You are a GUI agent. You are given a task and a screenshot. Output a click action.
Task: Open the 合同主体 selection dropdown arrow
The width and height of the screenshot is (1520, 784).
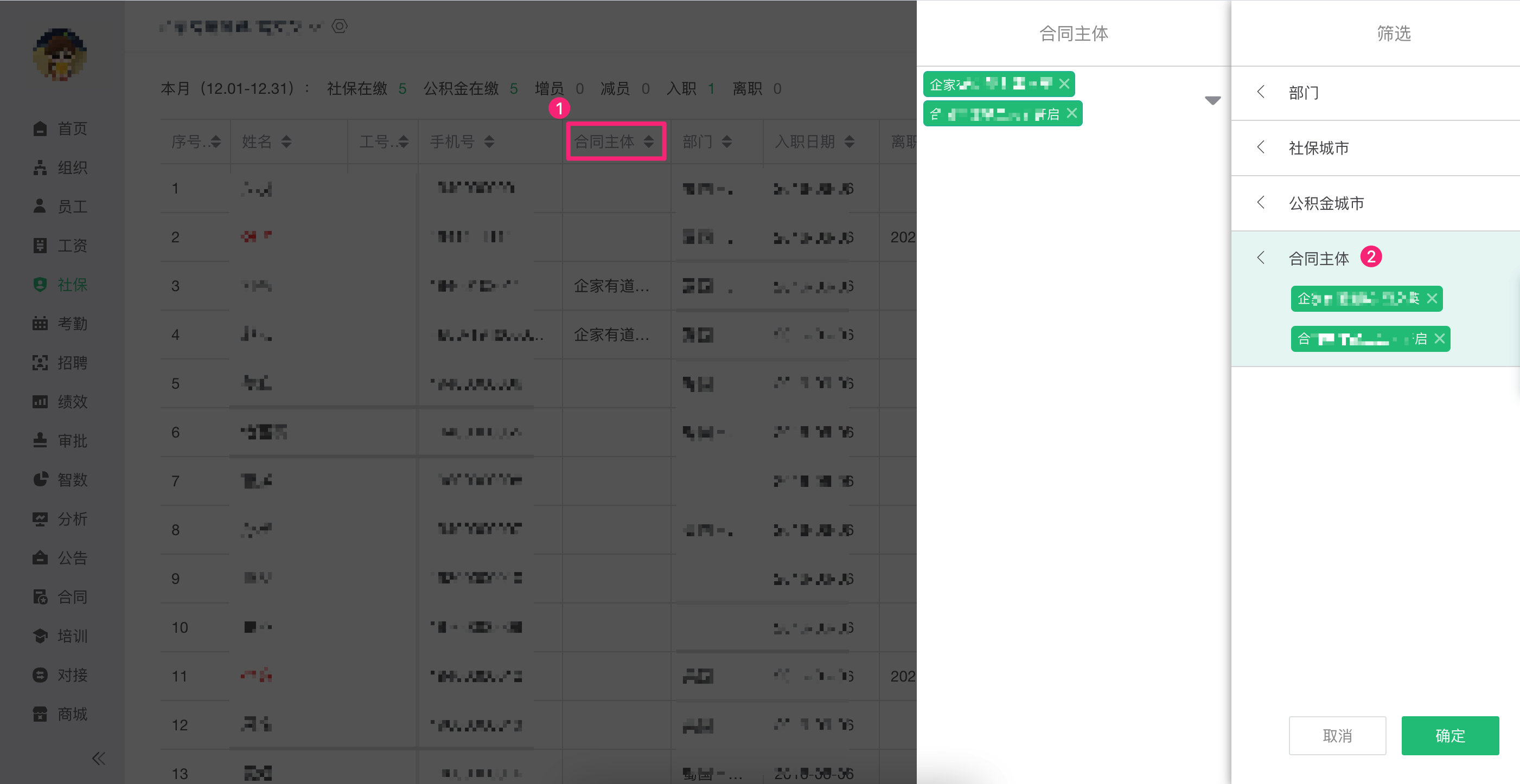1212,100
